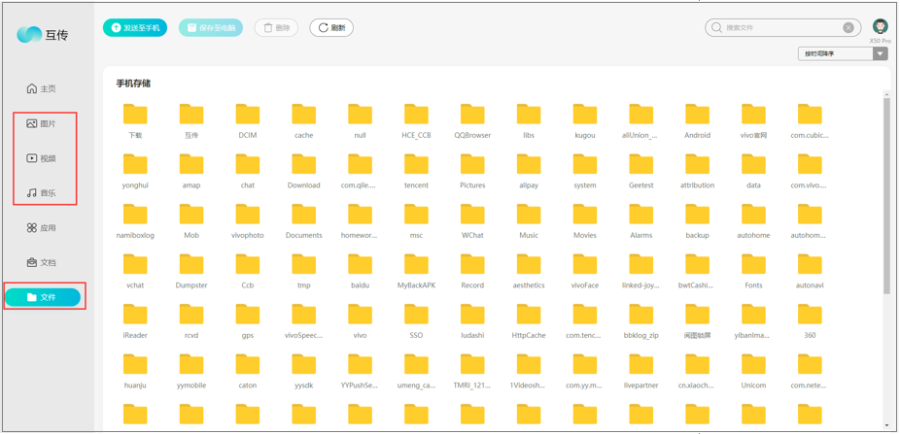Click the 发送至手机 send to phone button
Viewport: 900px width, 434px height.
pos(135,28)
